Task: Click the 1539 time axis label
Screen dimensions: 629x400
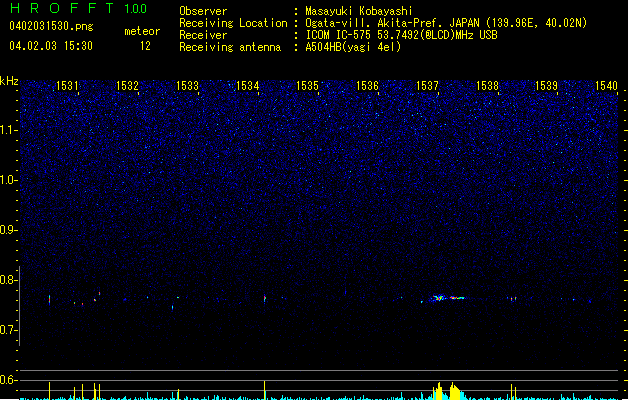Action: click(546, 85)
